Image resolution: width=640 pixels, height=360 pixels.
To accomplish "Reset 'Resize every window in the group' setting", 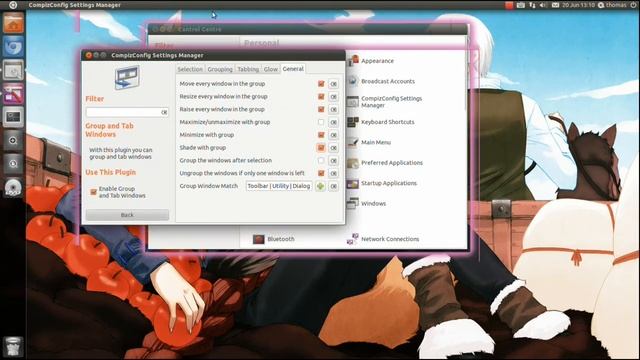I will 333,97.
